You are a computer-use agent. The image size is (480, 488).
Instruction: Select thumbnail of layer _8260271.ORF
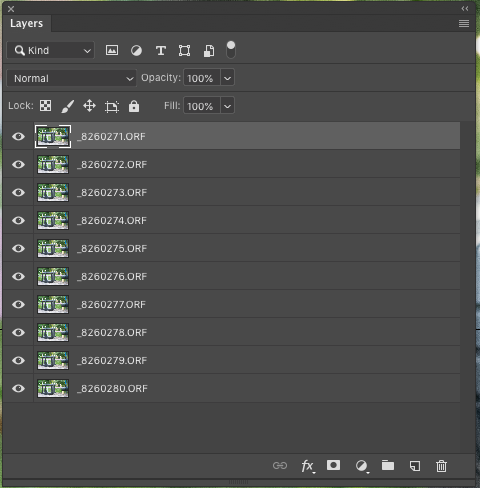[53, 136]
